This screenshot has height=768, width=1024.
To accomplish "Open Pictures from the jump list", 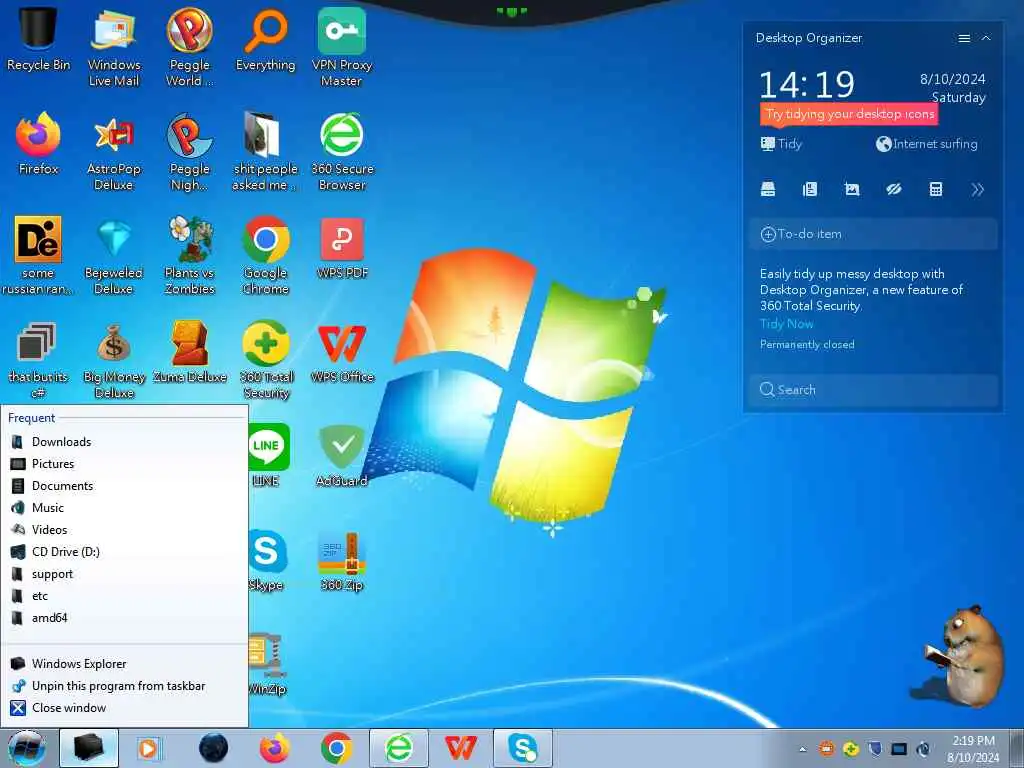I will (124, 464).
